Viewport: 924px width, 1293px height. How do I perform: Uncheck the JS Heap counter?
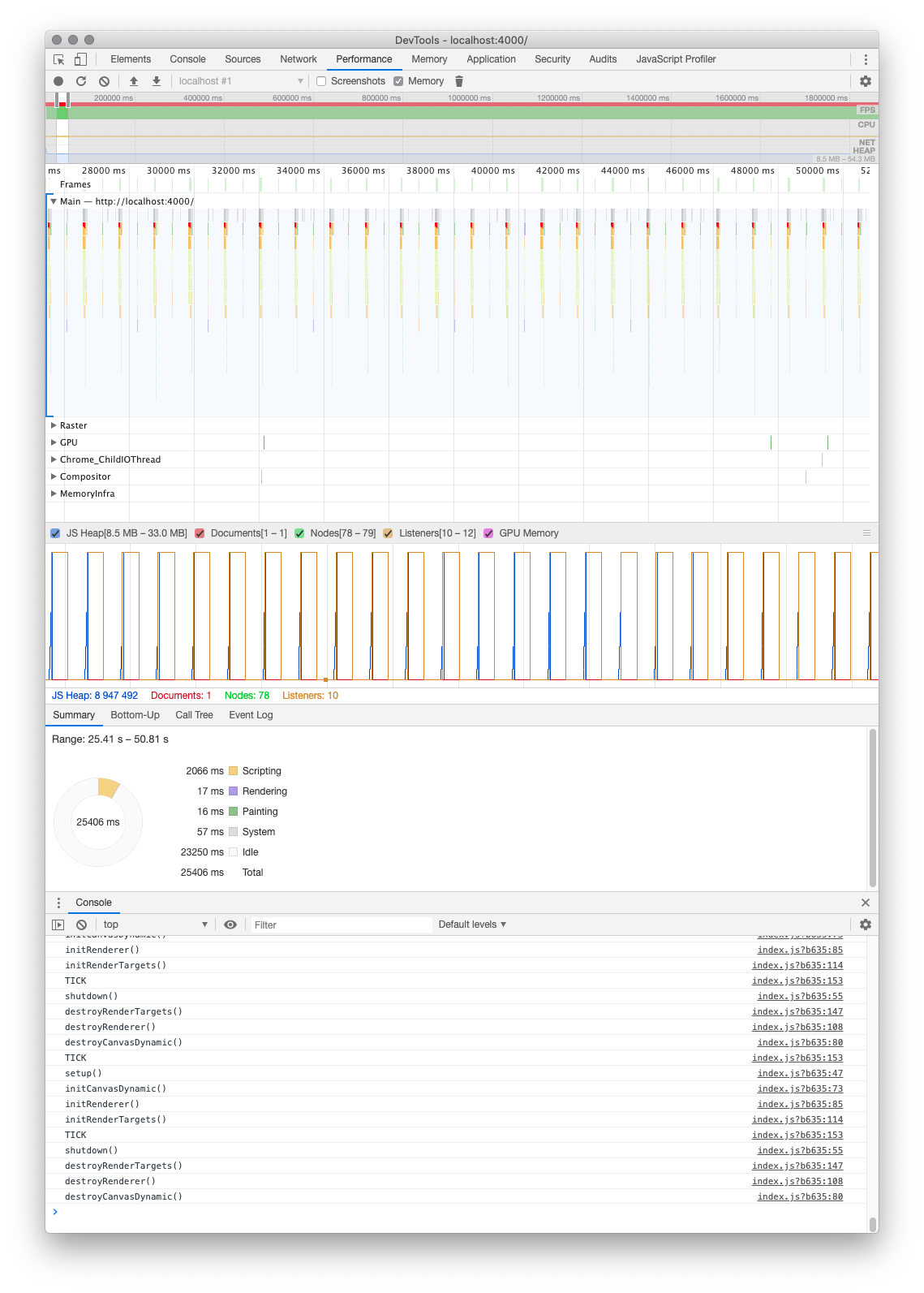click(55, 533)
